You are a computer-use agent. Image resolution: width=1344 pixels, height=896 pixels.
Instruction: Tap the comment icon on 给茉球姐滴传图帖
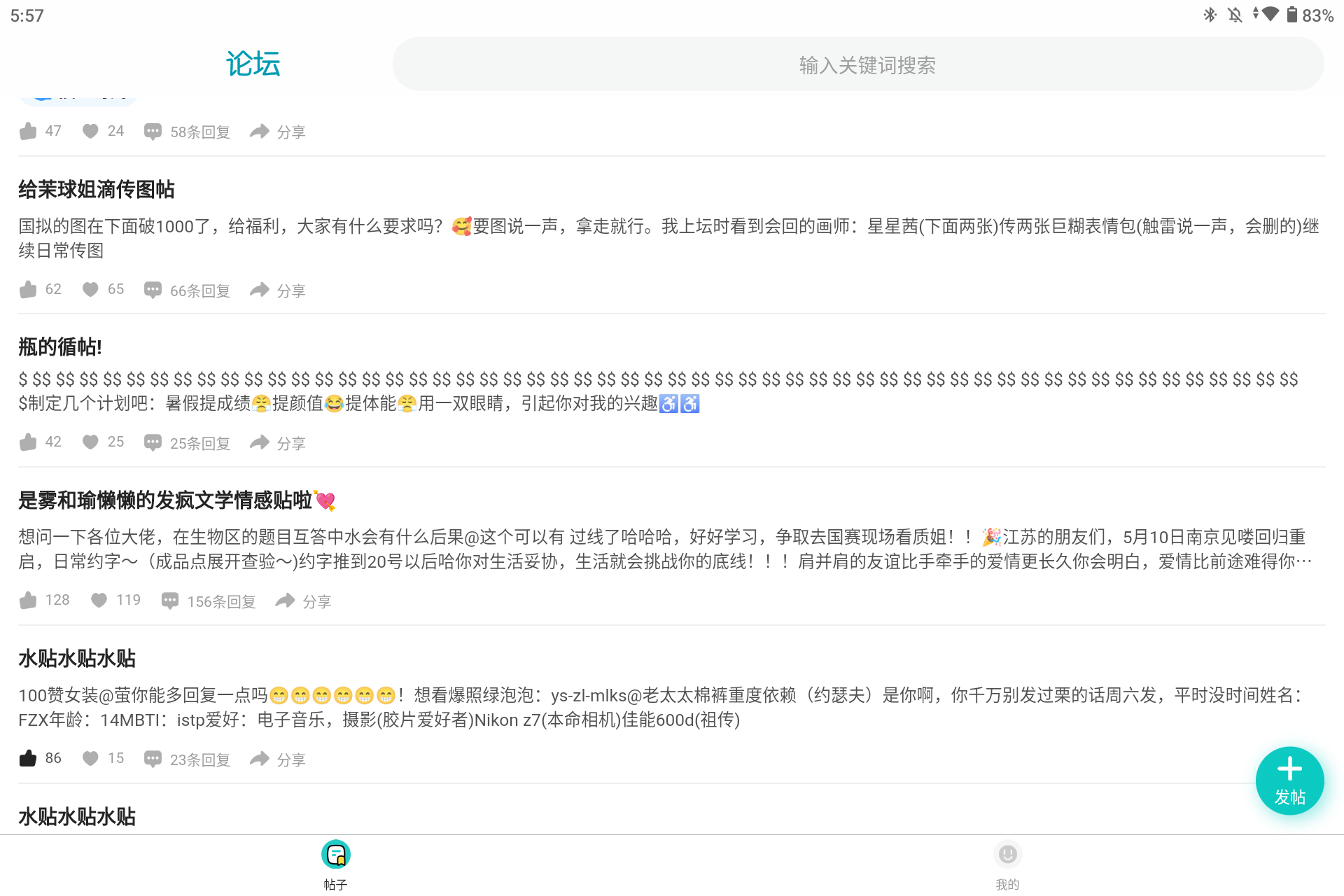pyautogui.click(x=153, y=289)
